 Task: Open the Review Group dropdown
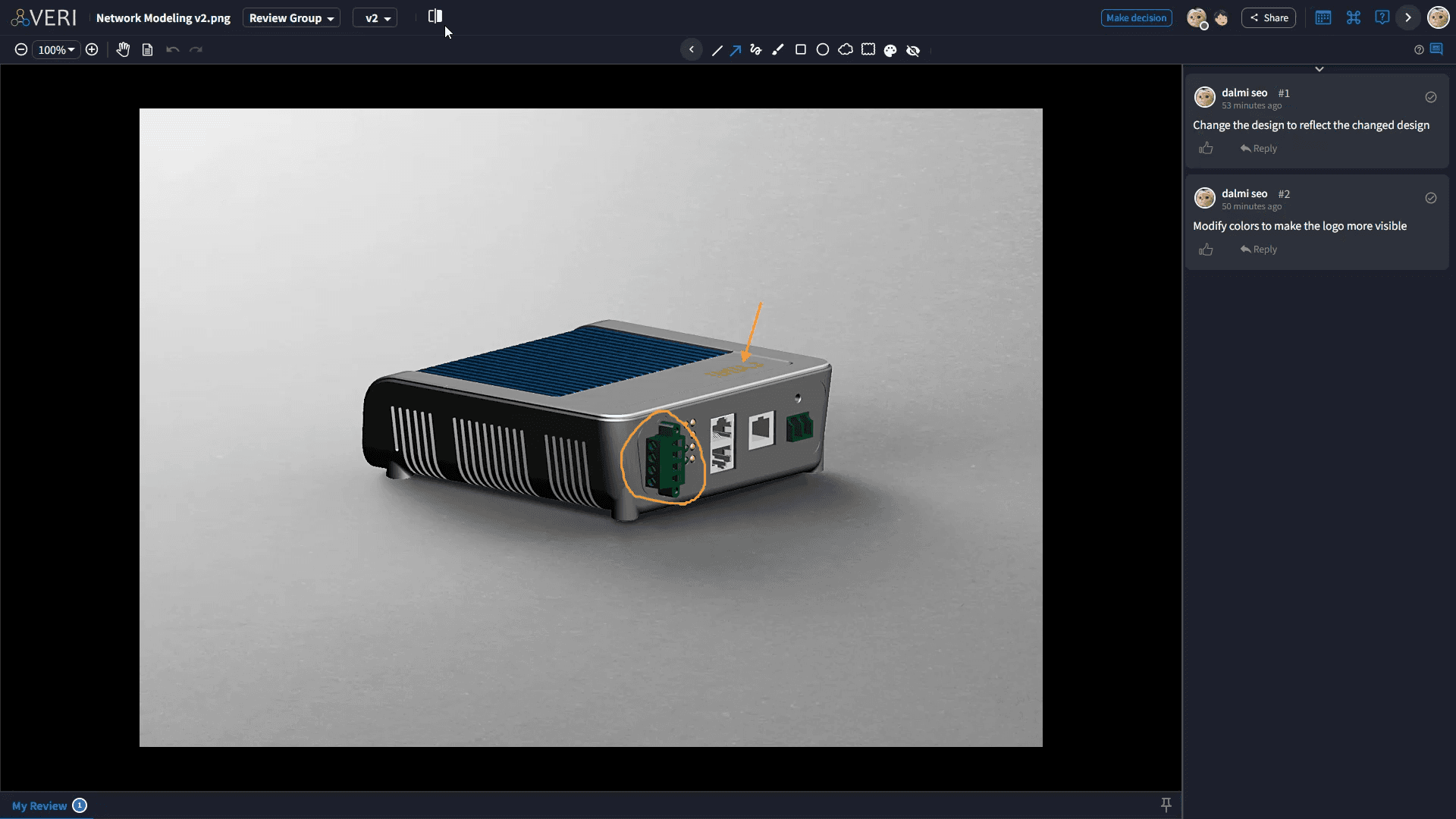[x=290, y=17]
